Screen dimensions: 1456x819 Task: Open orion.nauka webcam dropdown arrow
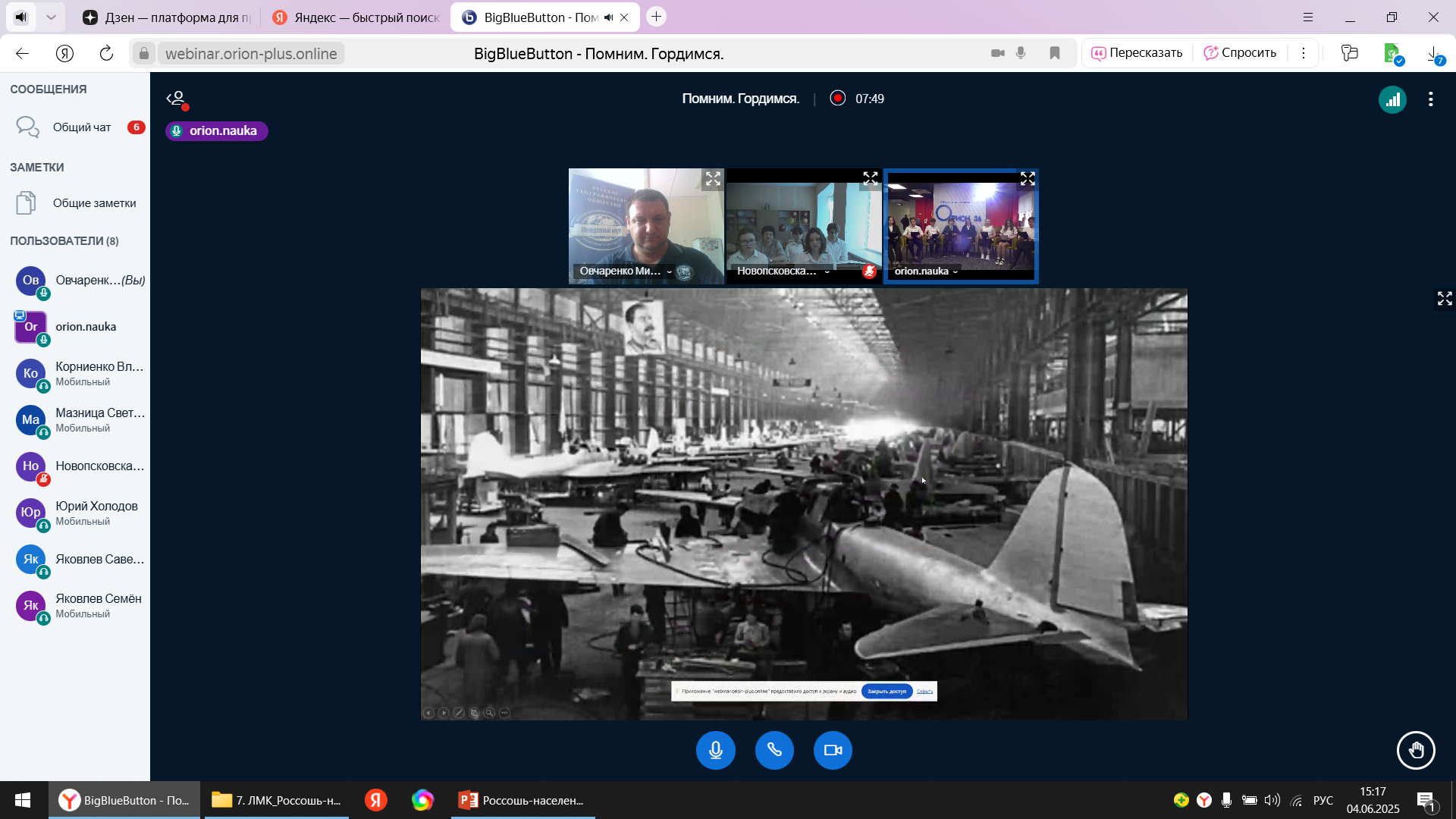955,271
